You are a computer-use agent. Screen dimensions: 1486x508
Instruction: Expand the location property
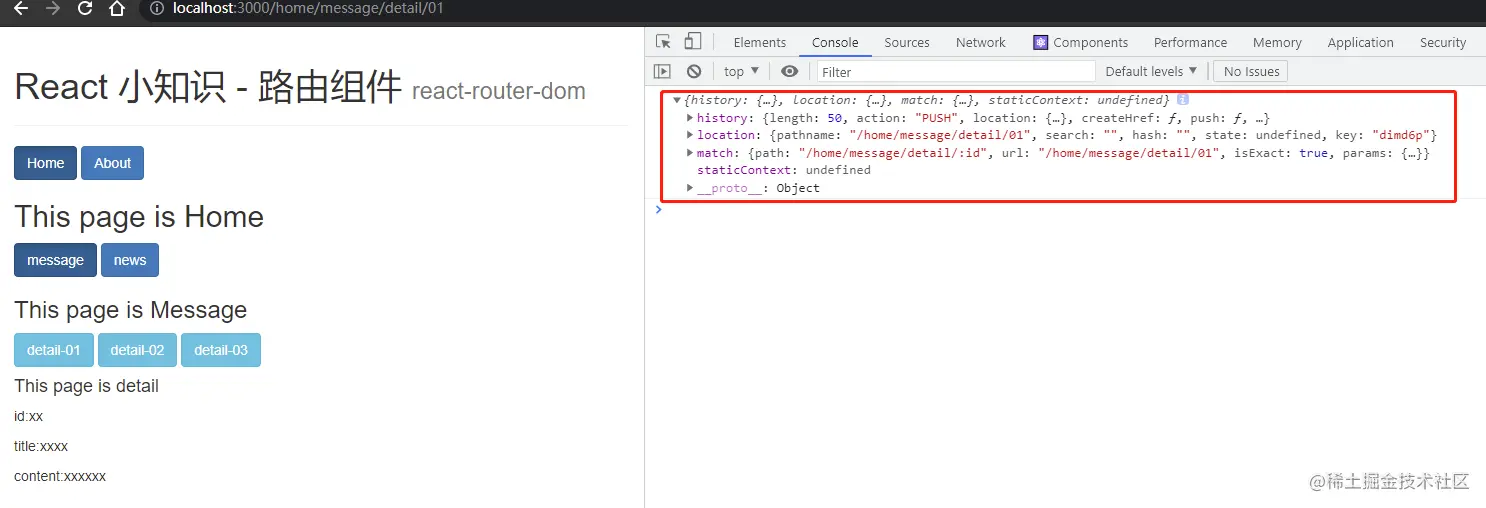click(690, 135)
